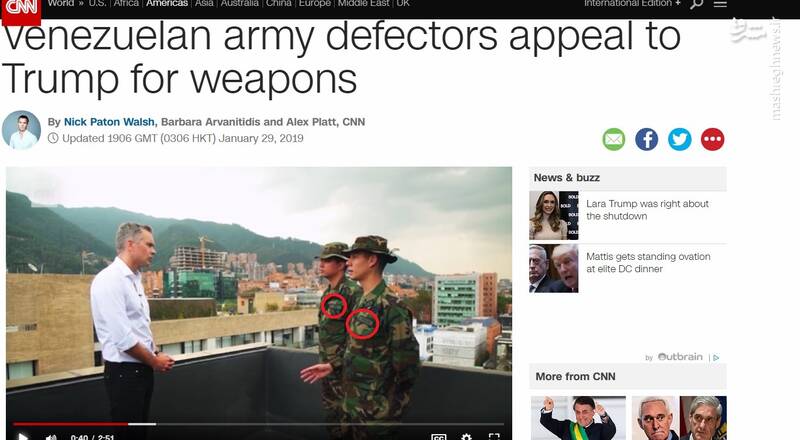Screen dimensions: 800x440
Task: Click the CNN logo
Action: coord(21,9)
